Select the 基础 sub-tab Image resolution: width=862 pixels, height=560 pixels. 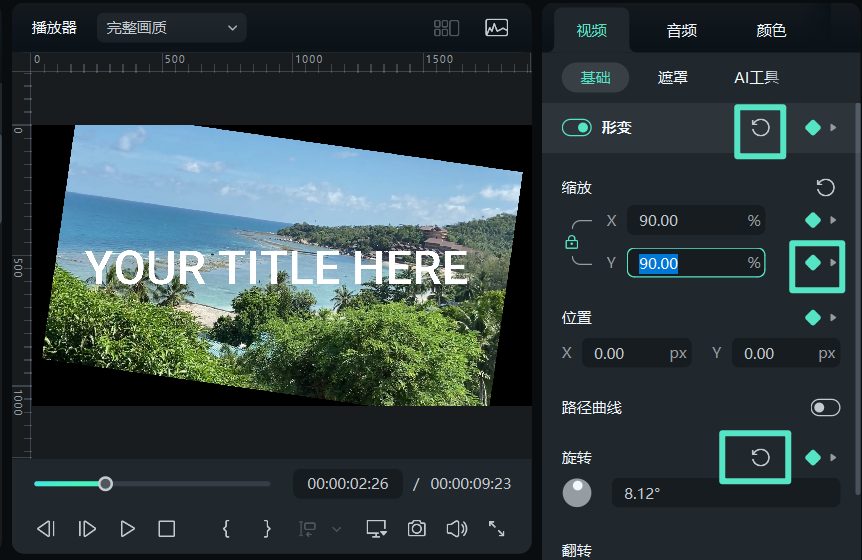(595, 77)
